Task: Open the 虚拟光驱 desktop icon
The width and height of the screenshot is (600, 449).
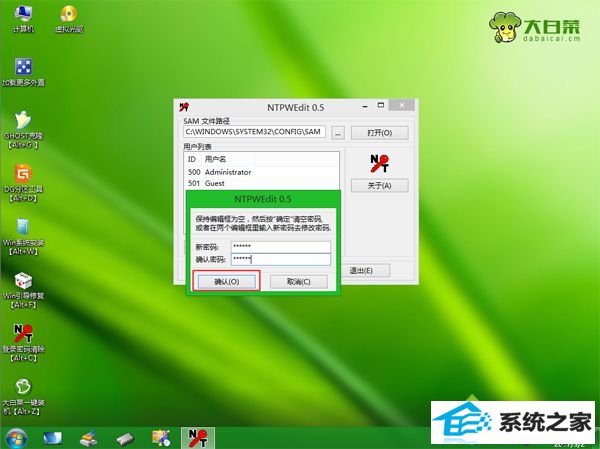Action: pos(69,18)
